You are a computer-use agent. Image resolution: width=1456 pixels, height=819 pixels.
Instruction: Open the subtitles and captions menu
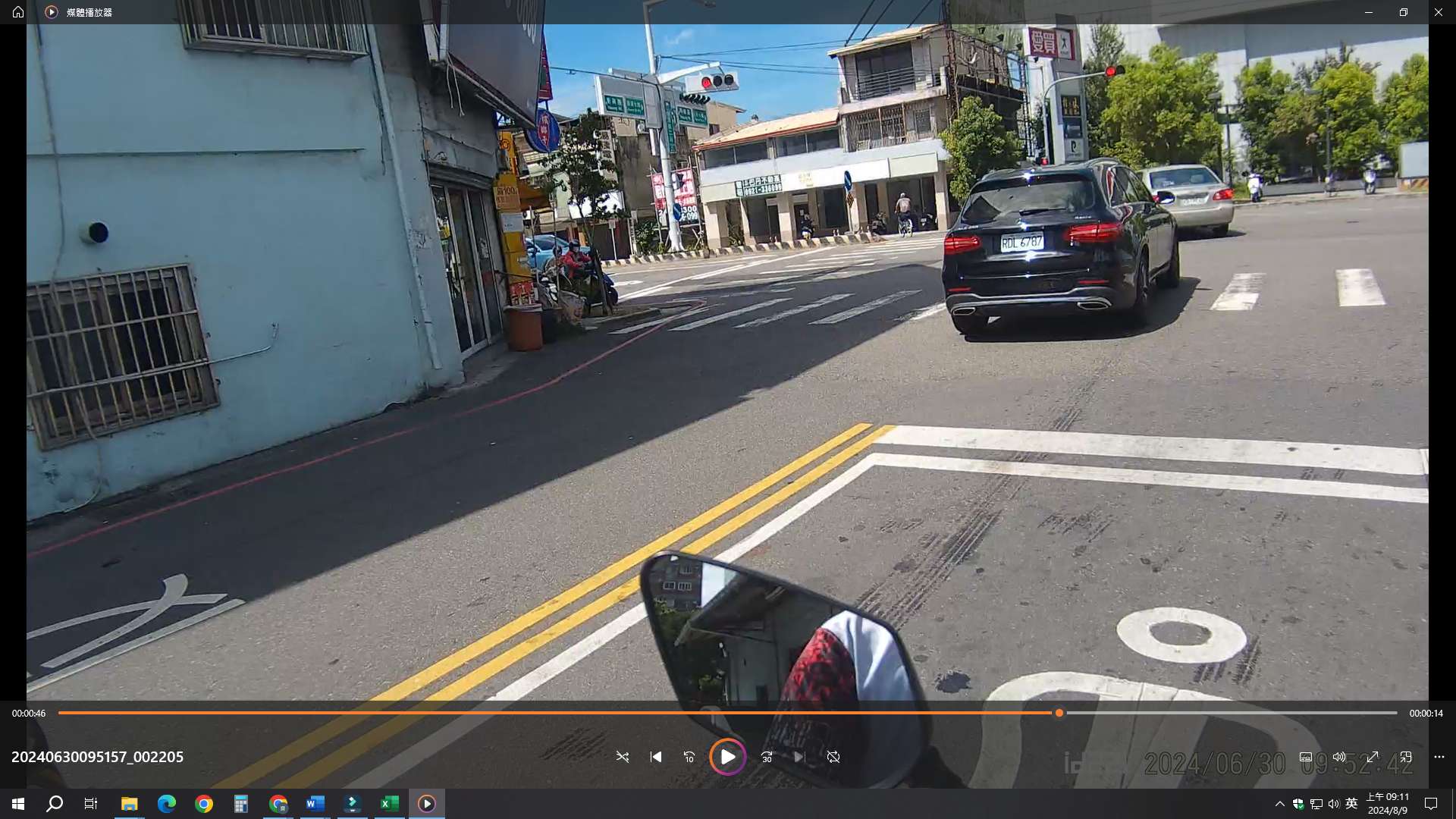[1306, 757]
